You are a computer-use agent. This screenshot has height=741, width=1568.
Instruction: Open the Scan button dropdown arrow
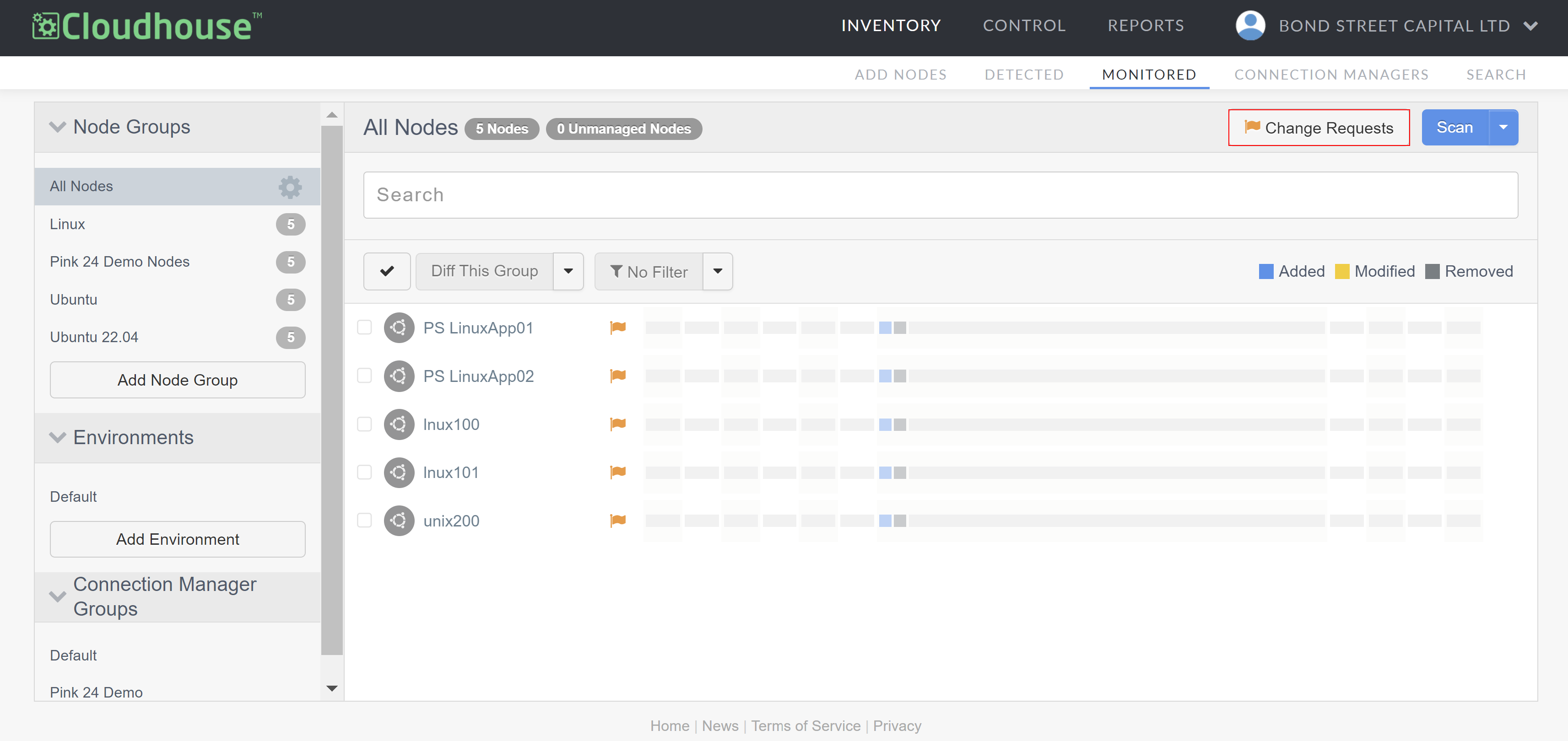click(1503, 128)
